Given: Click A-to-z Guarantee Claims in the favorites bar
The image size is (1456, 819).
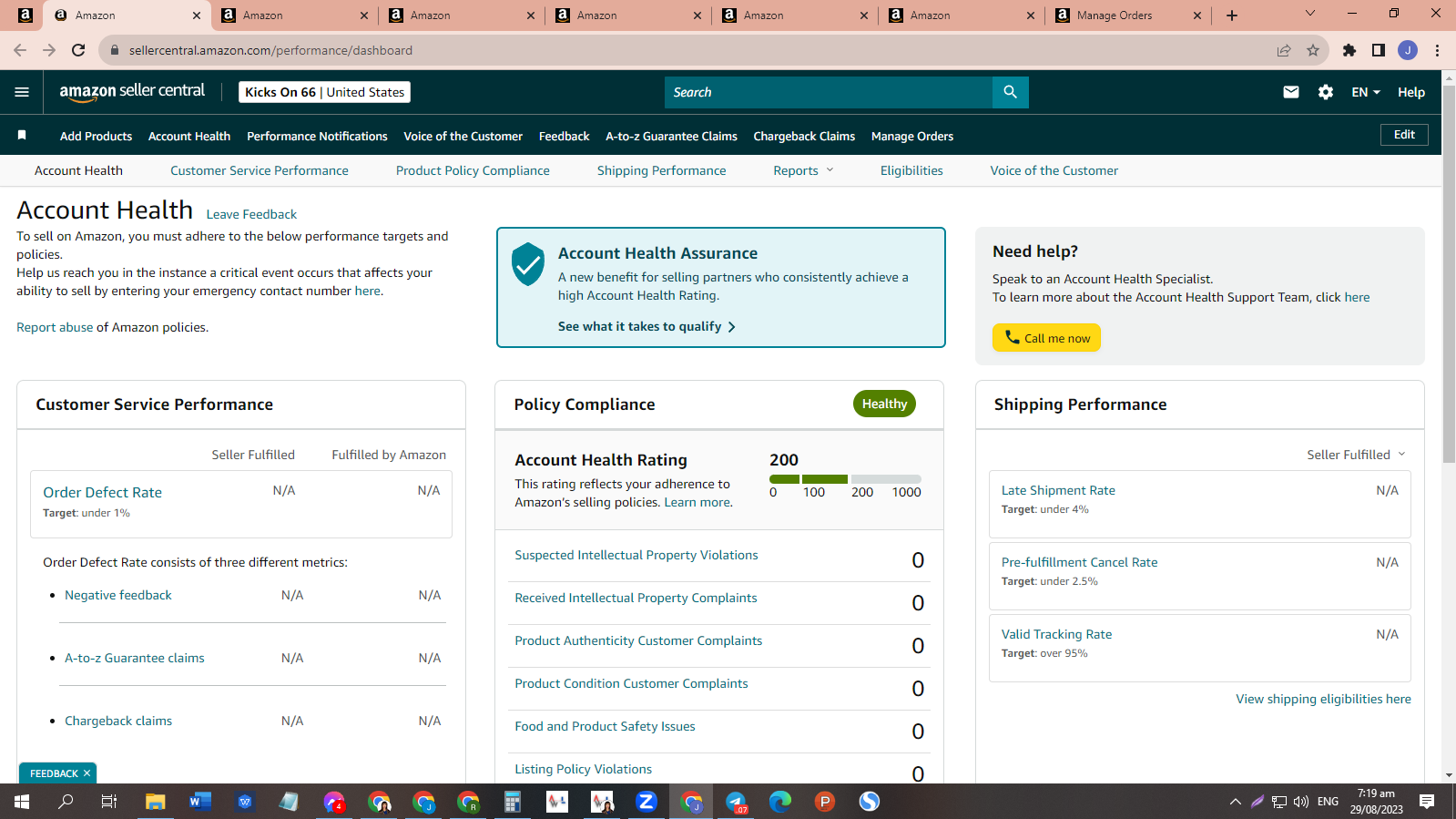Looking at the screenshot, I should tap(671, 136).
